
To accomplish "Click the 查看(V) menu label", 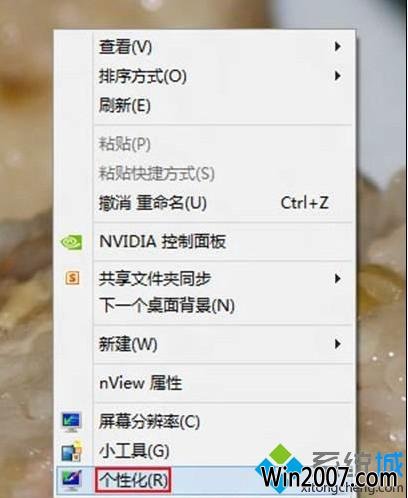I will point(125,47).
